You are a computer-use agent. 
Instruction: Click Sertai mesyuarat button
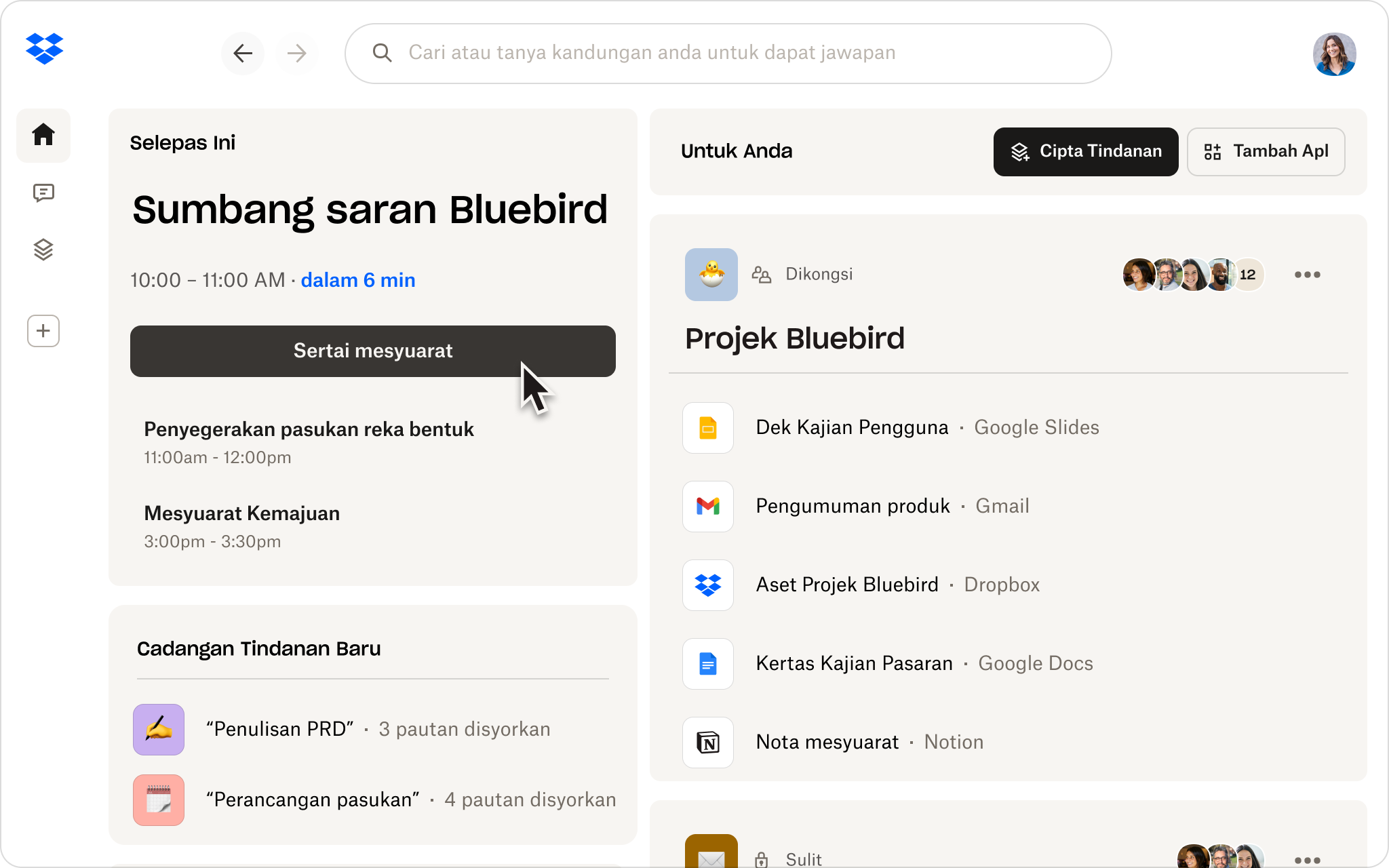pyautogui.click(x=373, y=351)
